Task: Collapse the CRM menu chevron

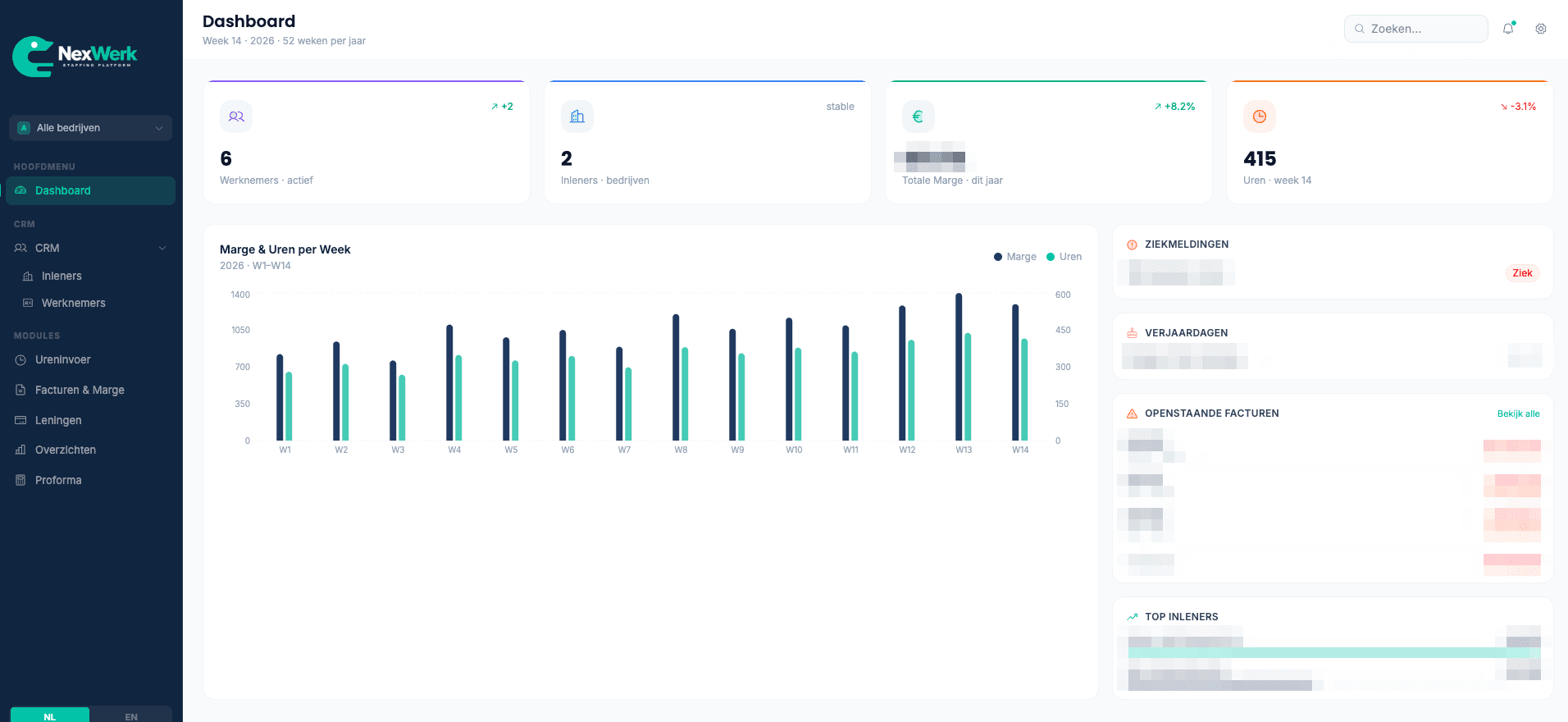Action: pos(162,248)
